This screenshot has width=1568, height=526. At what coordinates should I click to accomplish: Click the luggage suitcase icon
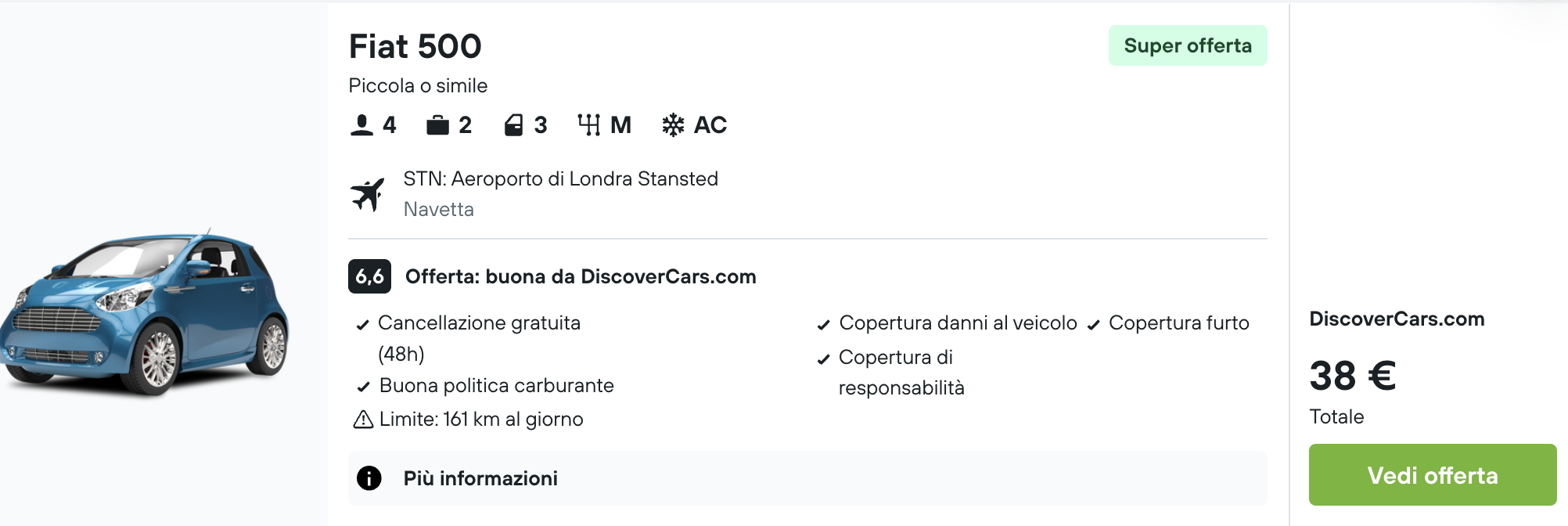point(437,125)
